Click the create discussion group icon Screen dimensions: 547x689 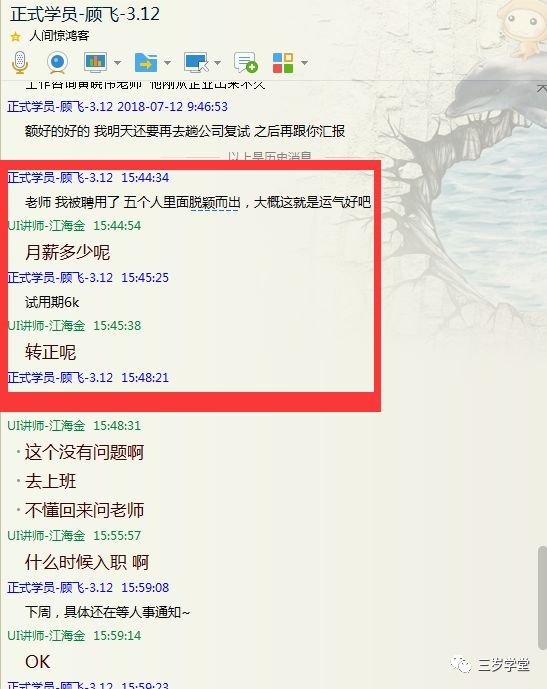tap(246, 62)
